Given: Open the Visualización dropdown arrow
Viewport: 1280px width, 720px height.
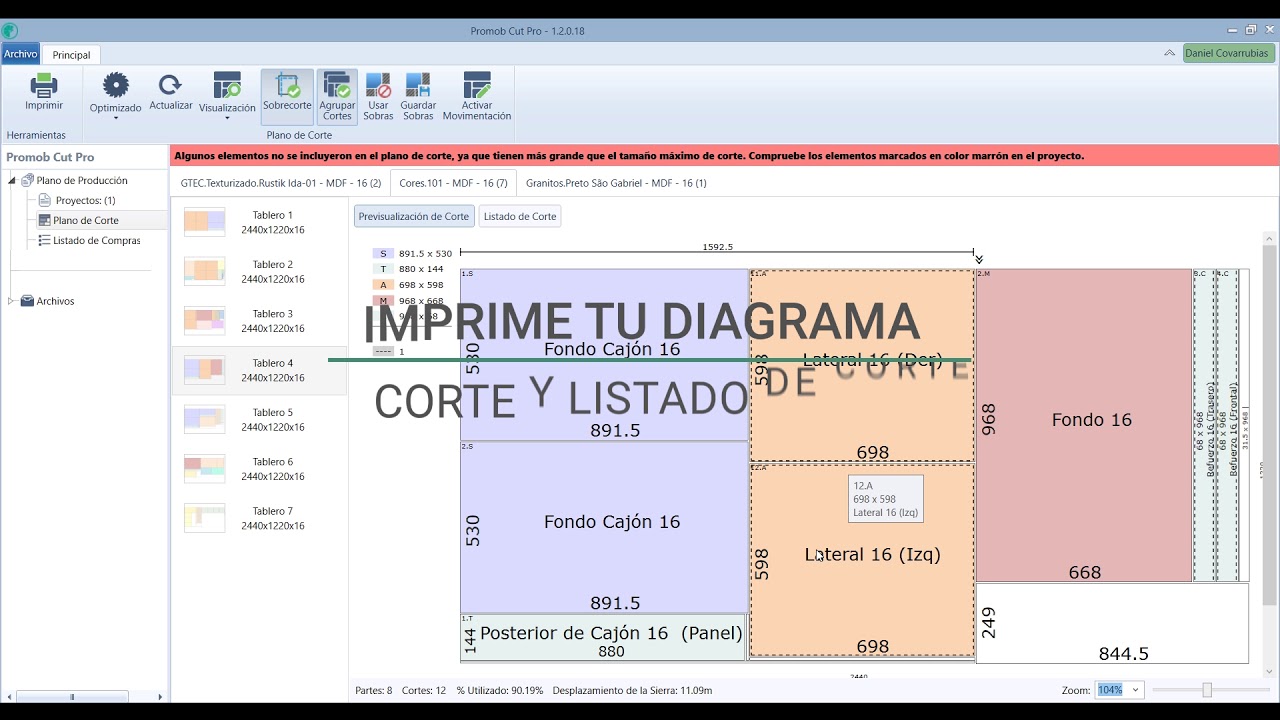Looking at the screenshot, I should pyautogui.click(x=227, y=118).
